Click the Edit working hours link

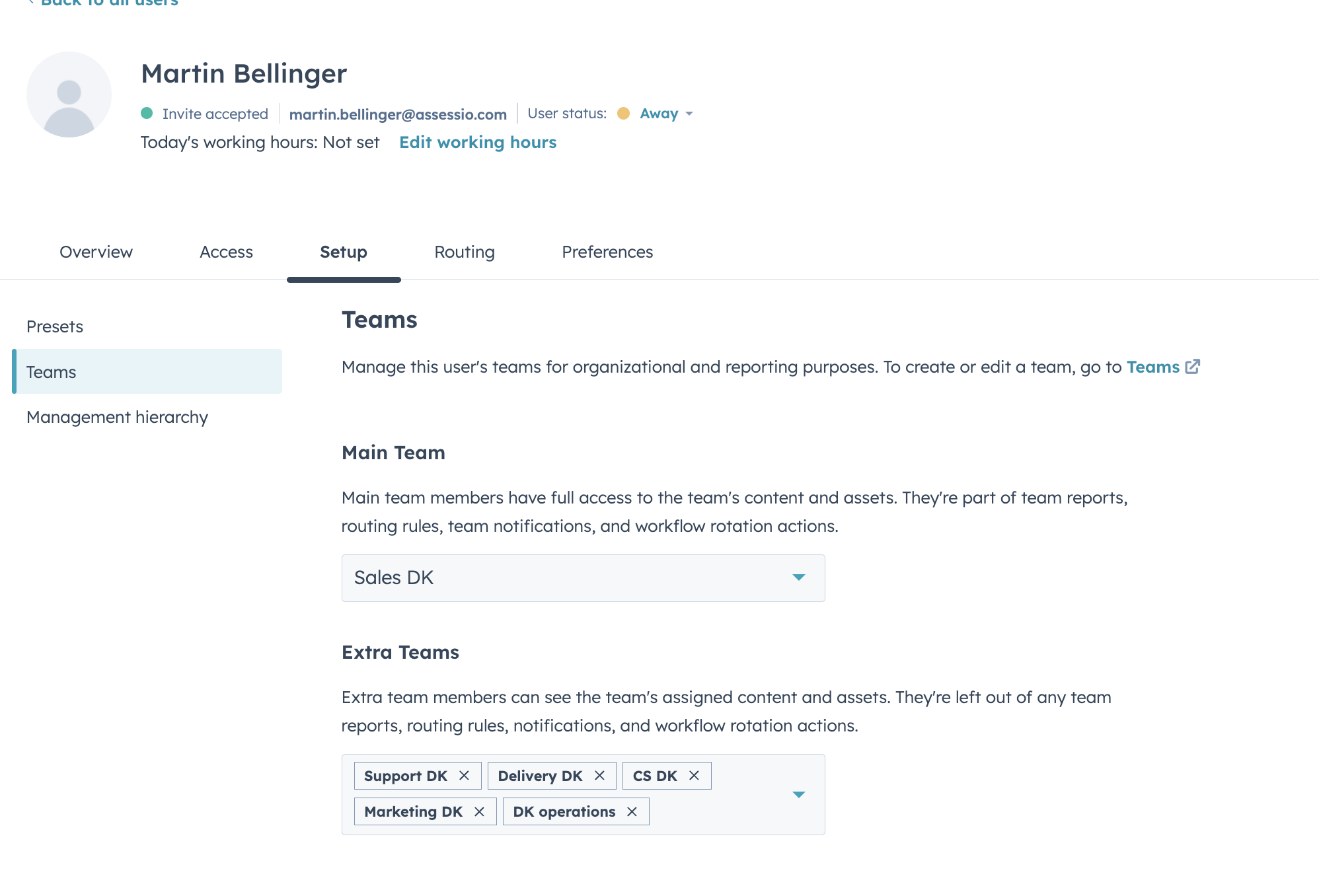[477, 142]
